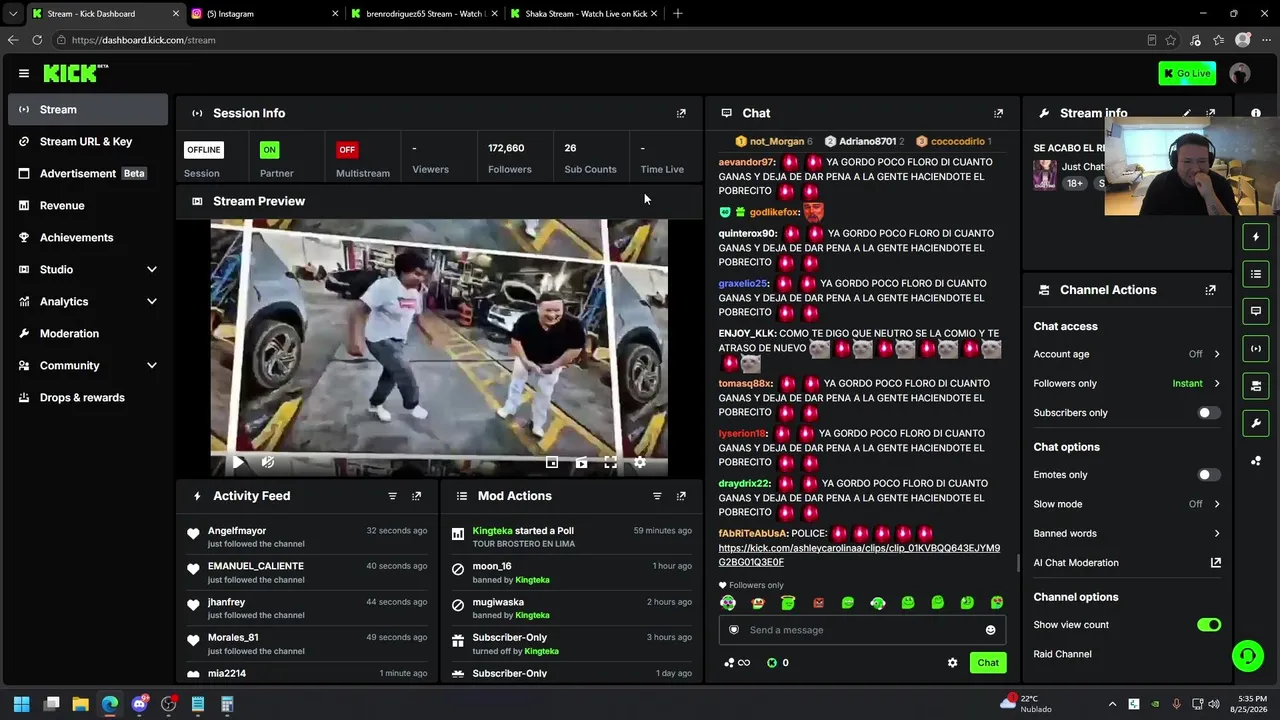Open Slow mode options

[1127, 504]
